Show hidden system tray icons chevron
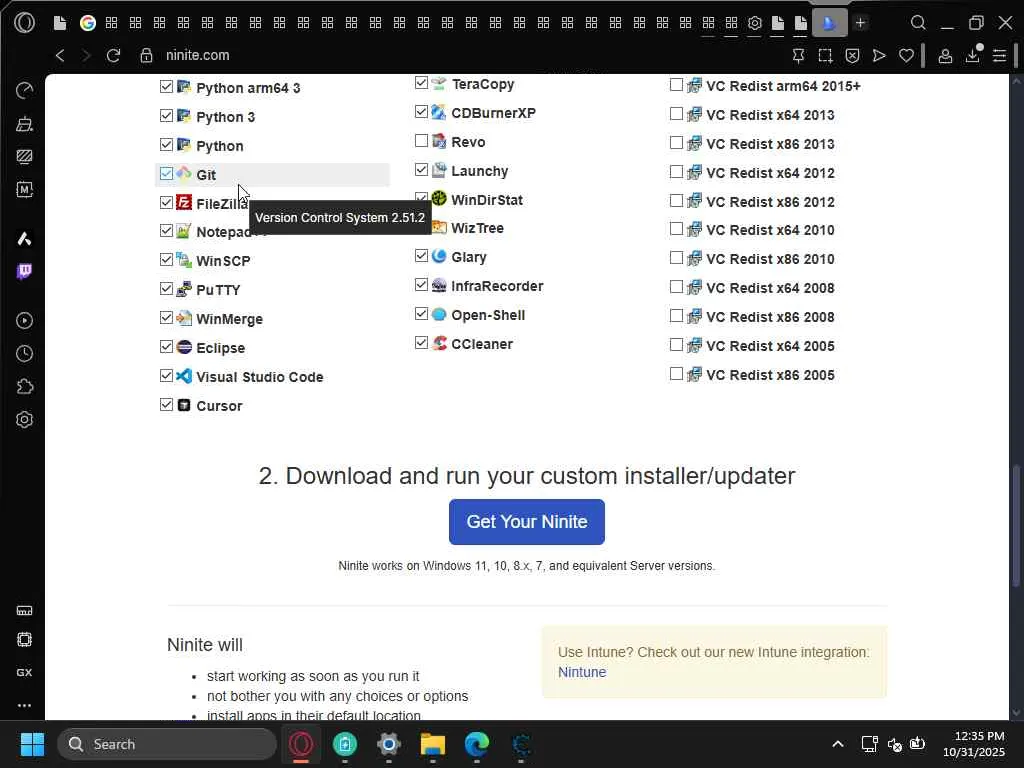 click(838, 744)
